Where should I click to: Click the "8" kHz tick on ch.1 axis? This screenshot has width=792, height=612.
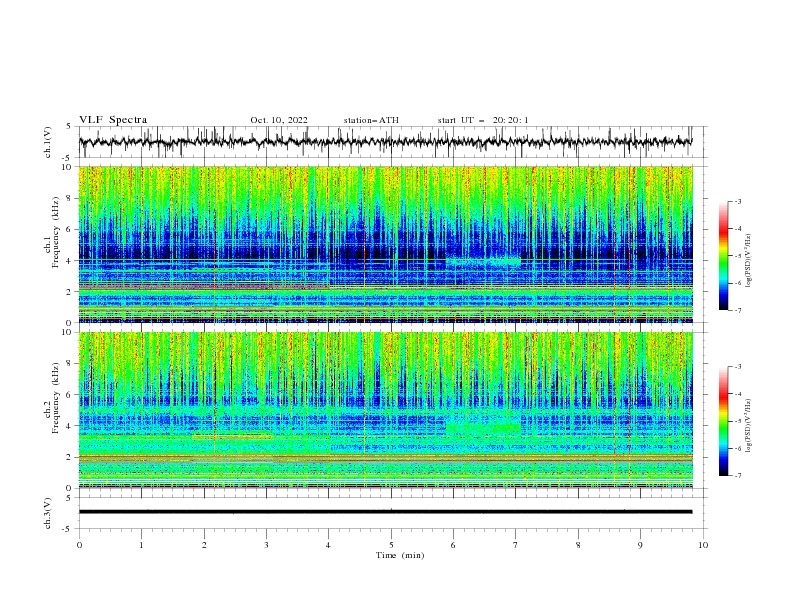click(x=71, y=198)
